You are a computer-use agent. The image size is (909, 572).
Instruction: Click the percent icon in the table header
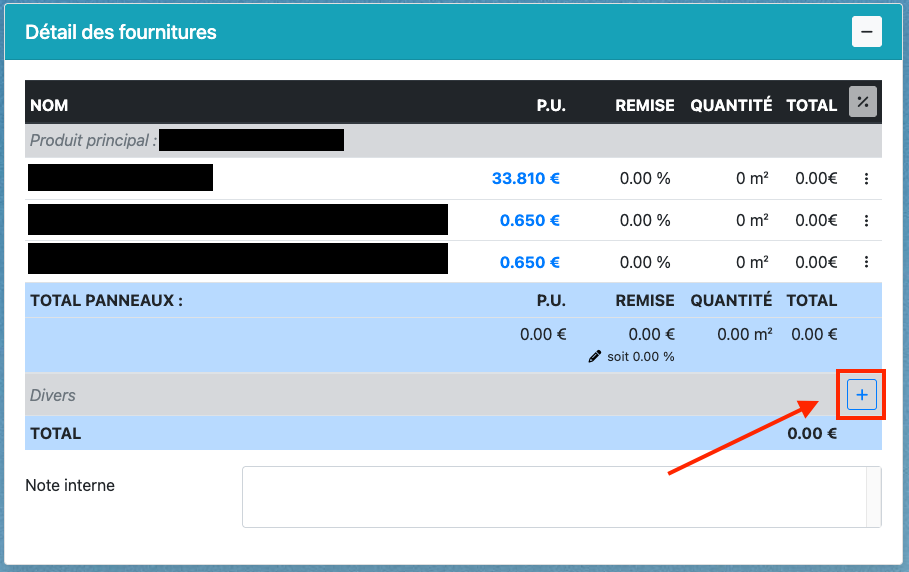click(x=862, y=102)
